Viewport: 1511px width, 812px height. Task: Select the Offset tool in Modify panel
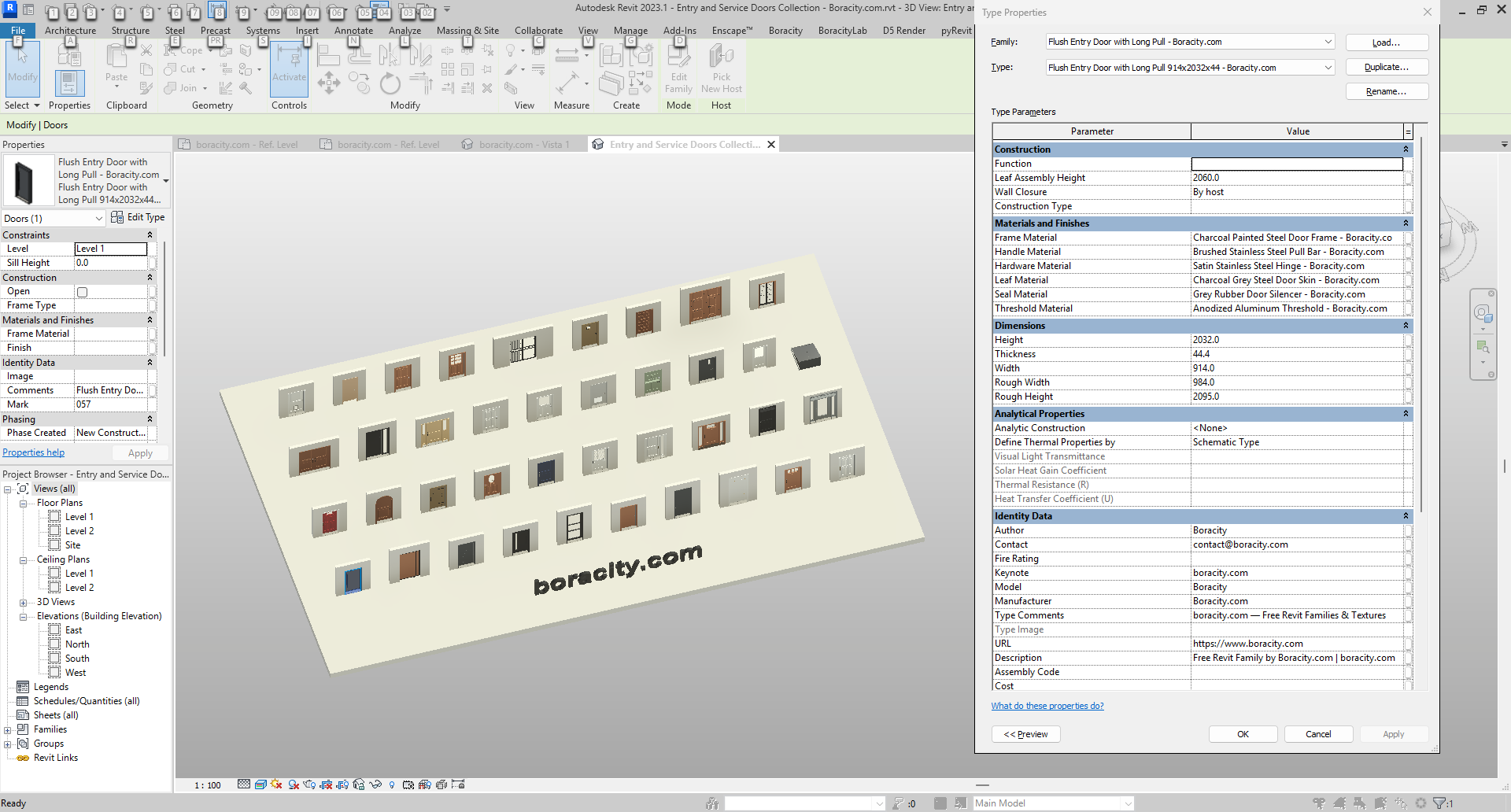coord(359,55)
